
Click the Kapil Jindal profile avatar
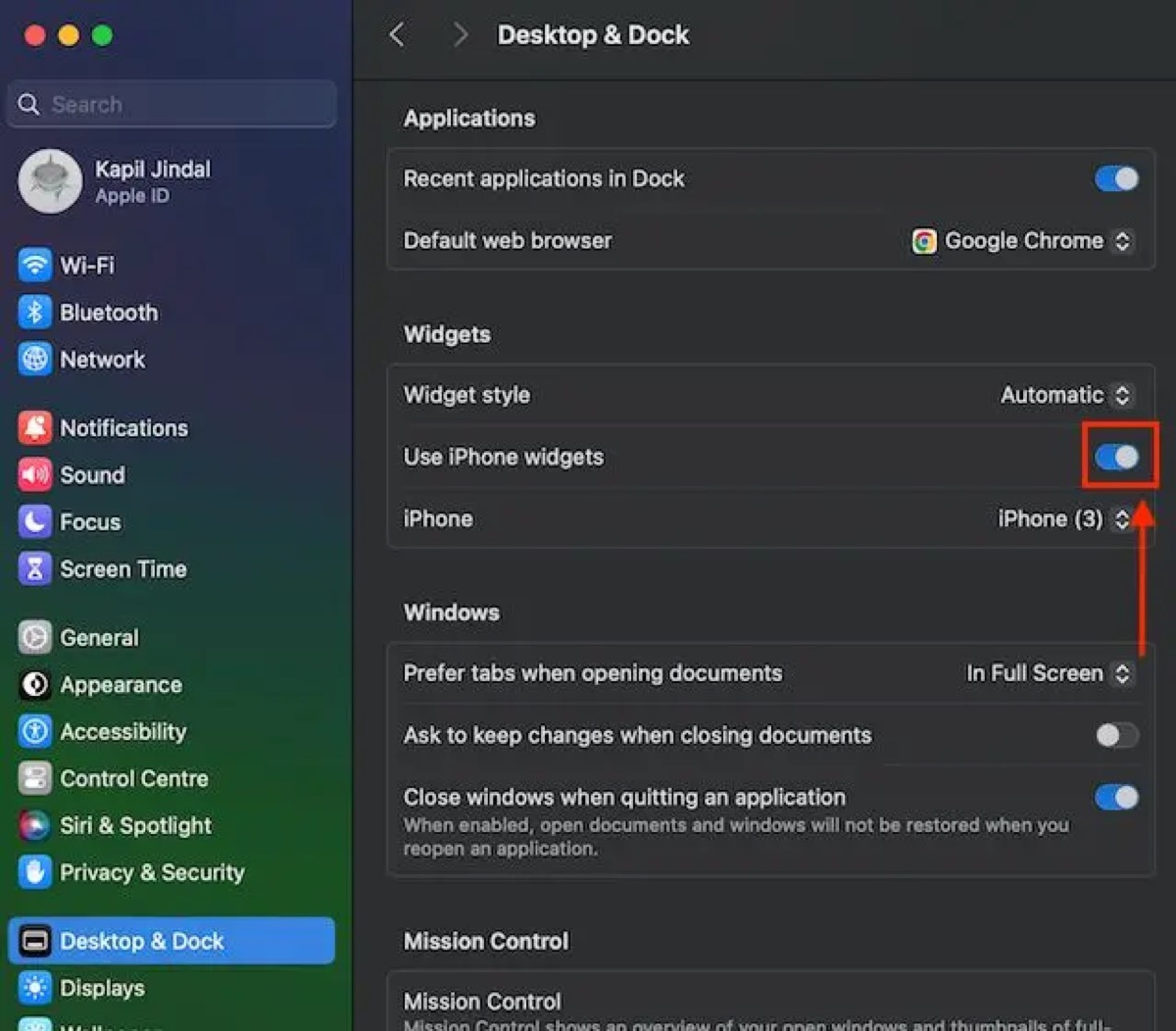50,181
